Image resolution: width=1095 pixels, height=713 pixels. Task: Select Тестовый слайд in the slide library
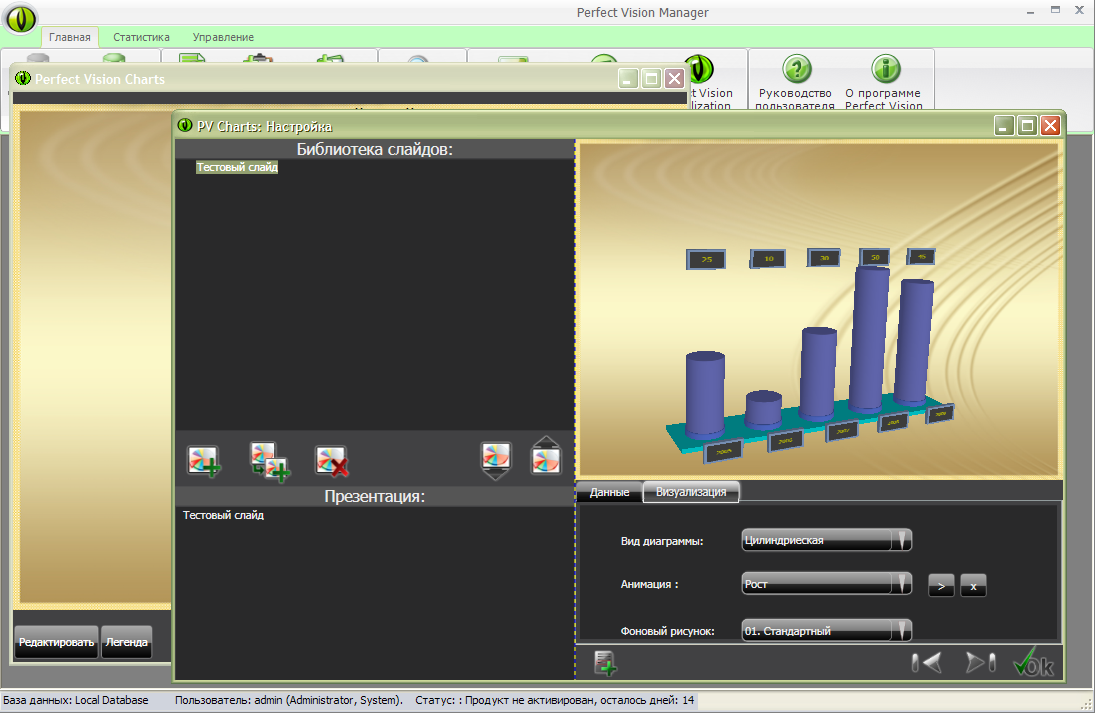tap(237, 168)
